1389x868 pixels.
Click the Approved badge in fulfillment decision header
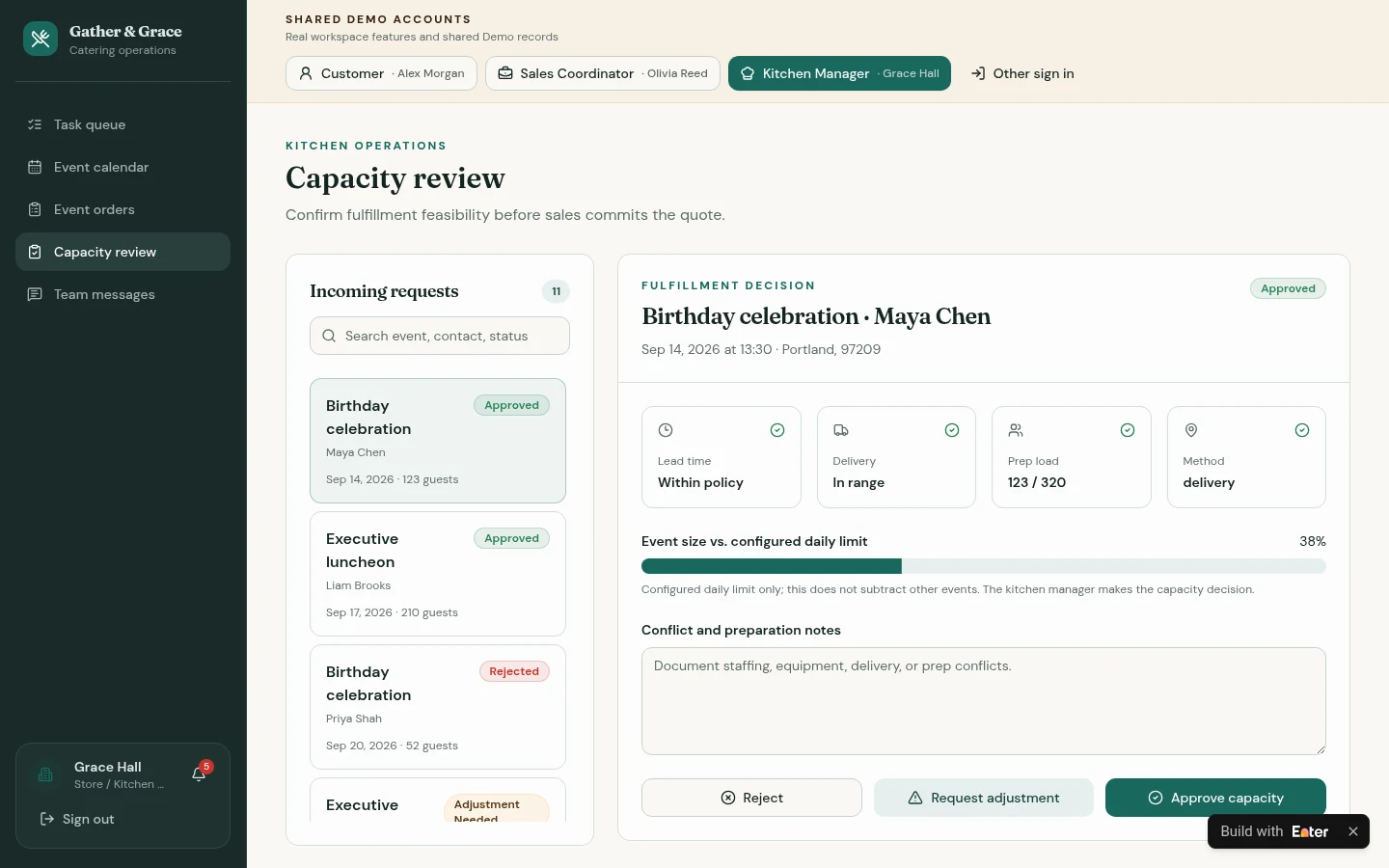point(1288,288)
